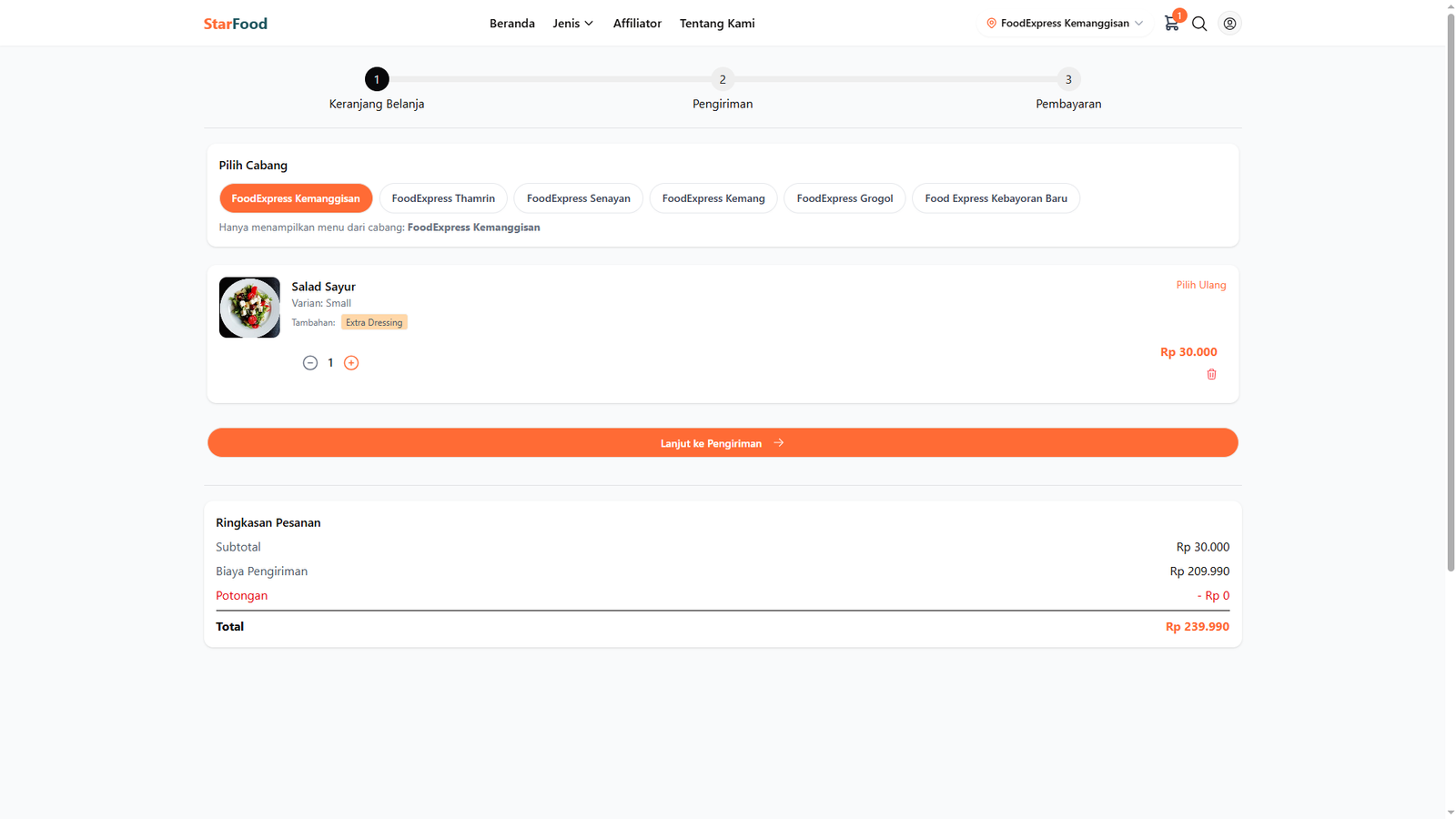This screenshot has height=819, width=1456.
Task: Open the Affiliator page
Action: tap(637, 24)
